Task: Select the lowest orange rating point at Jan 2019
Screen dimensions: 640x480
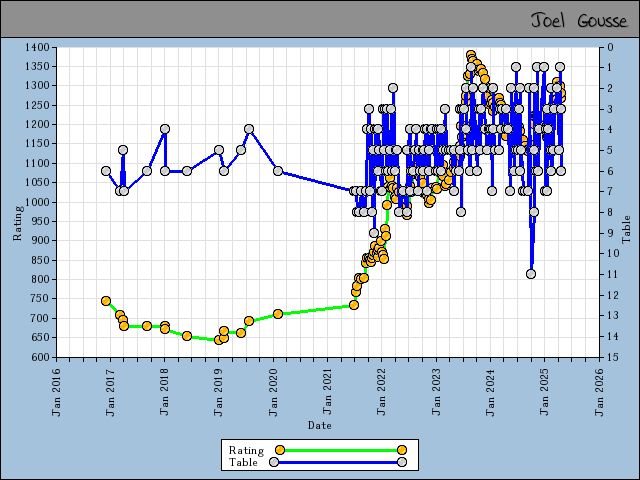Action: [x=219, y=340]
